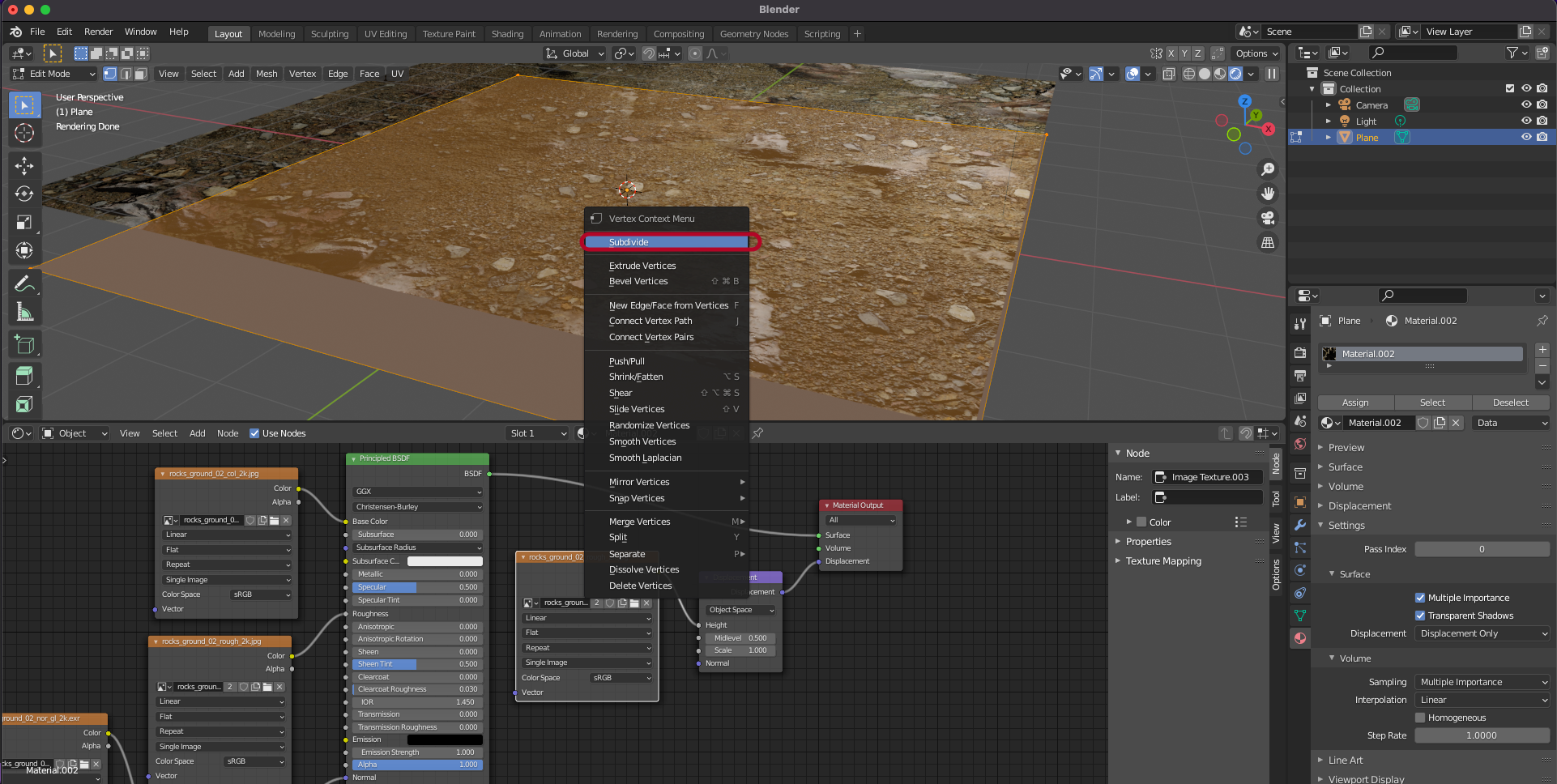The image size is (1557, 784).
Task: Hide the Camera object in the outliner
Action: pos(1526,104)
